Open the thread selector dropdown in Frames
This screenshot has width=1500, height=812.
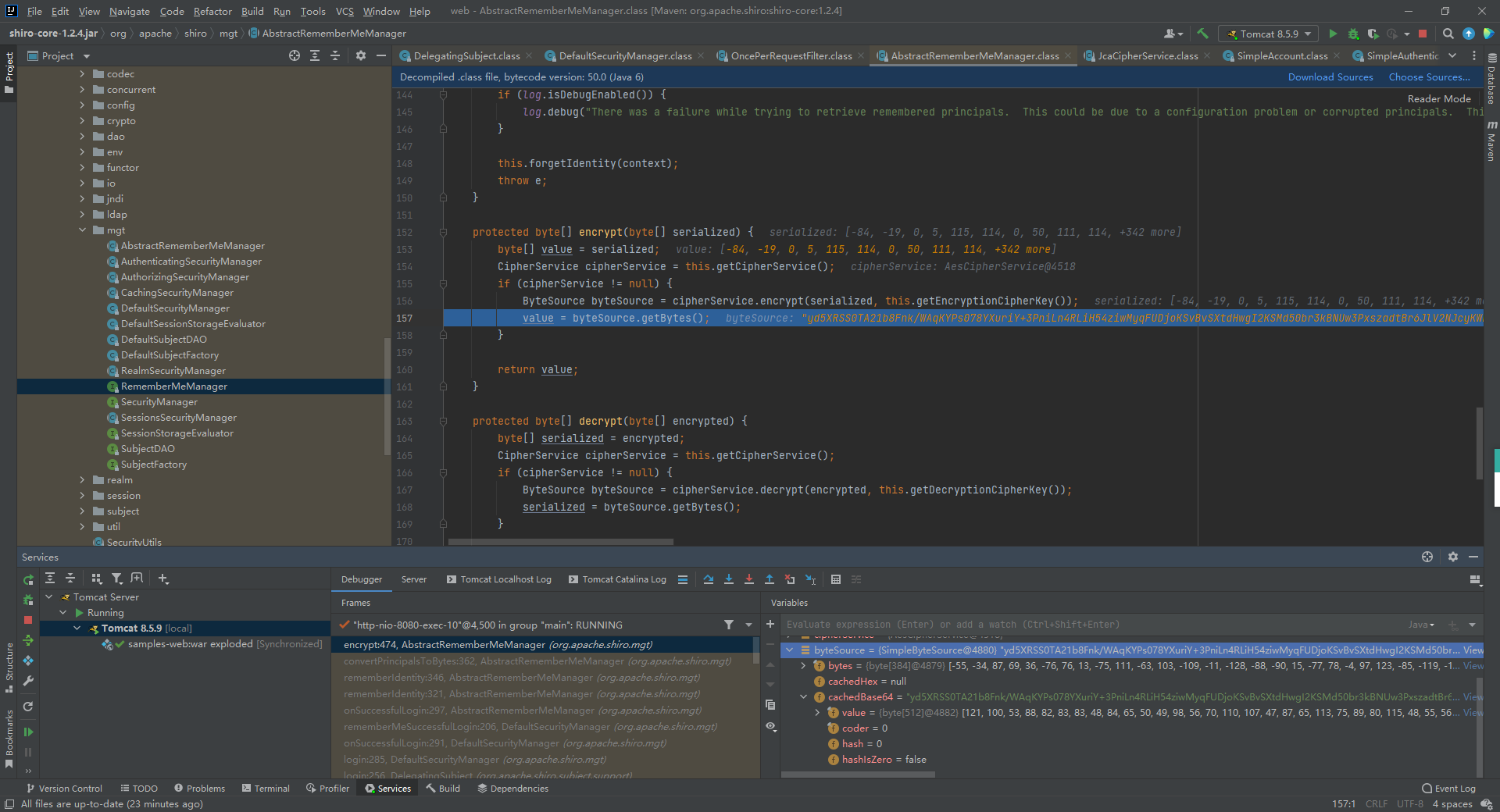748,625
